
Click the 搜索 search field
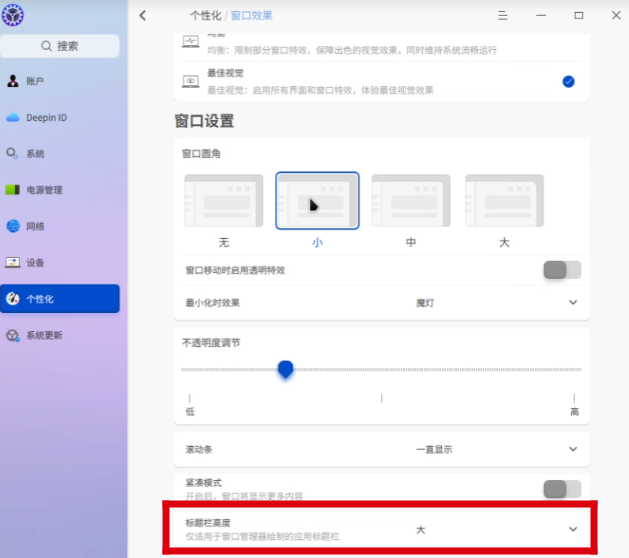[x=60, y=46]
